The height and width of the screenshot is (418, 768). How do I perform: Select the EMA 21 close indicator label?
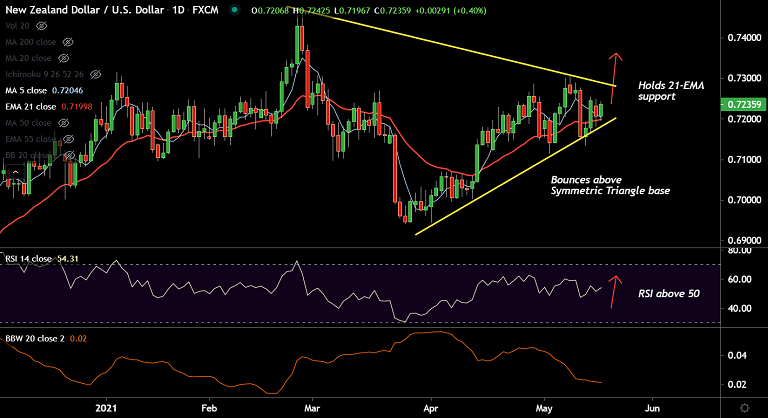pyautogui.click(x=30, y=107)
